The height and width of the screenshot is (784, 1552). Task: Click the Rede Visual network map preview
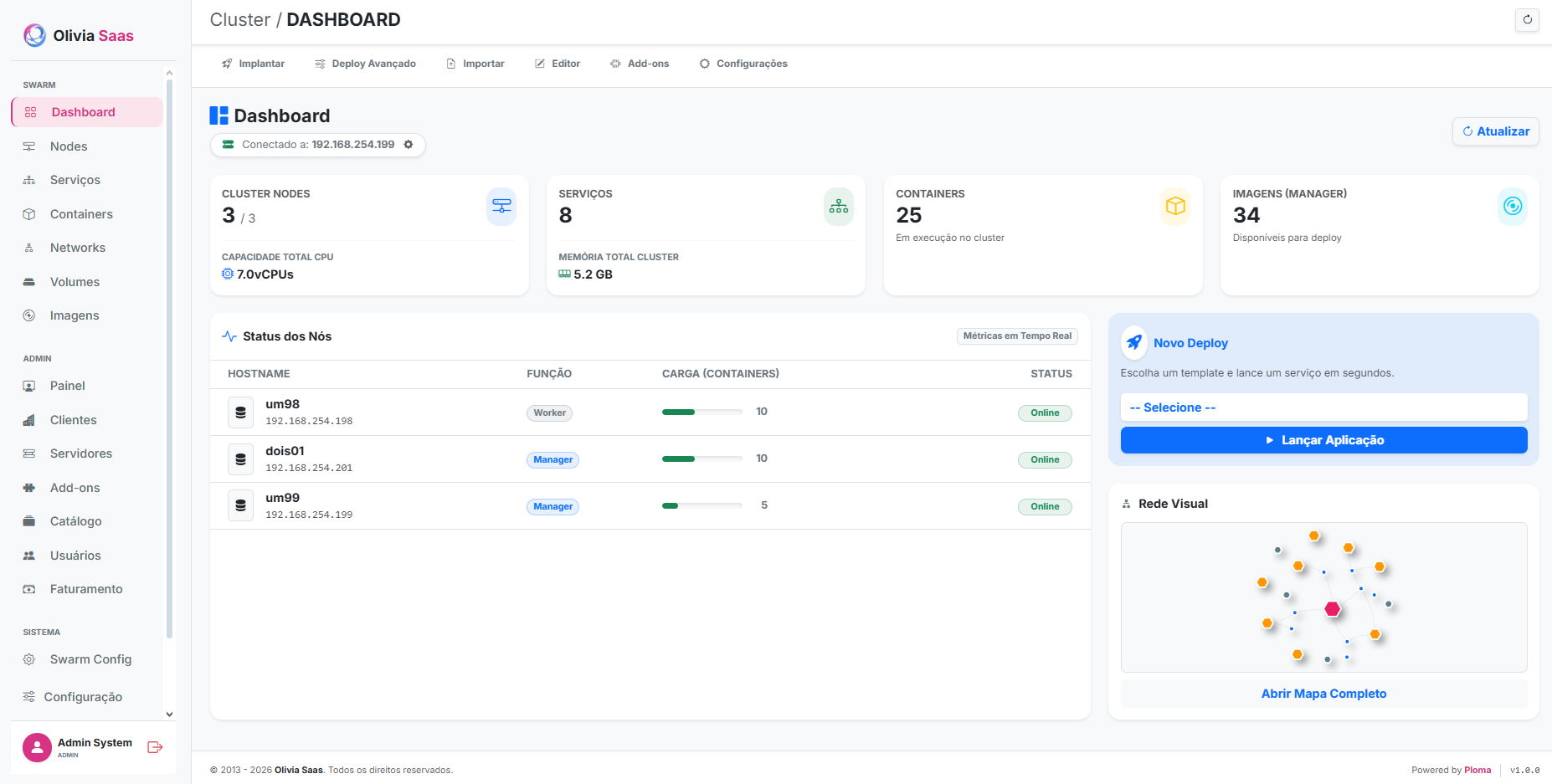(x=1323, y=597)
